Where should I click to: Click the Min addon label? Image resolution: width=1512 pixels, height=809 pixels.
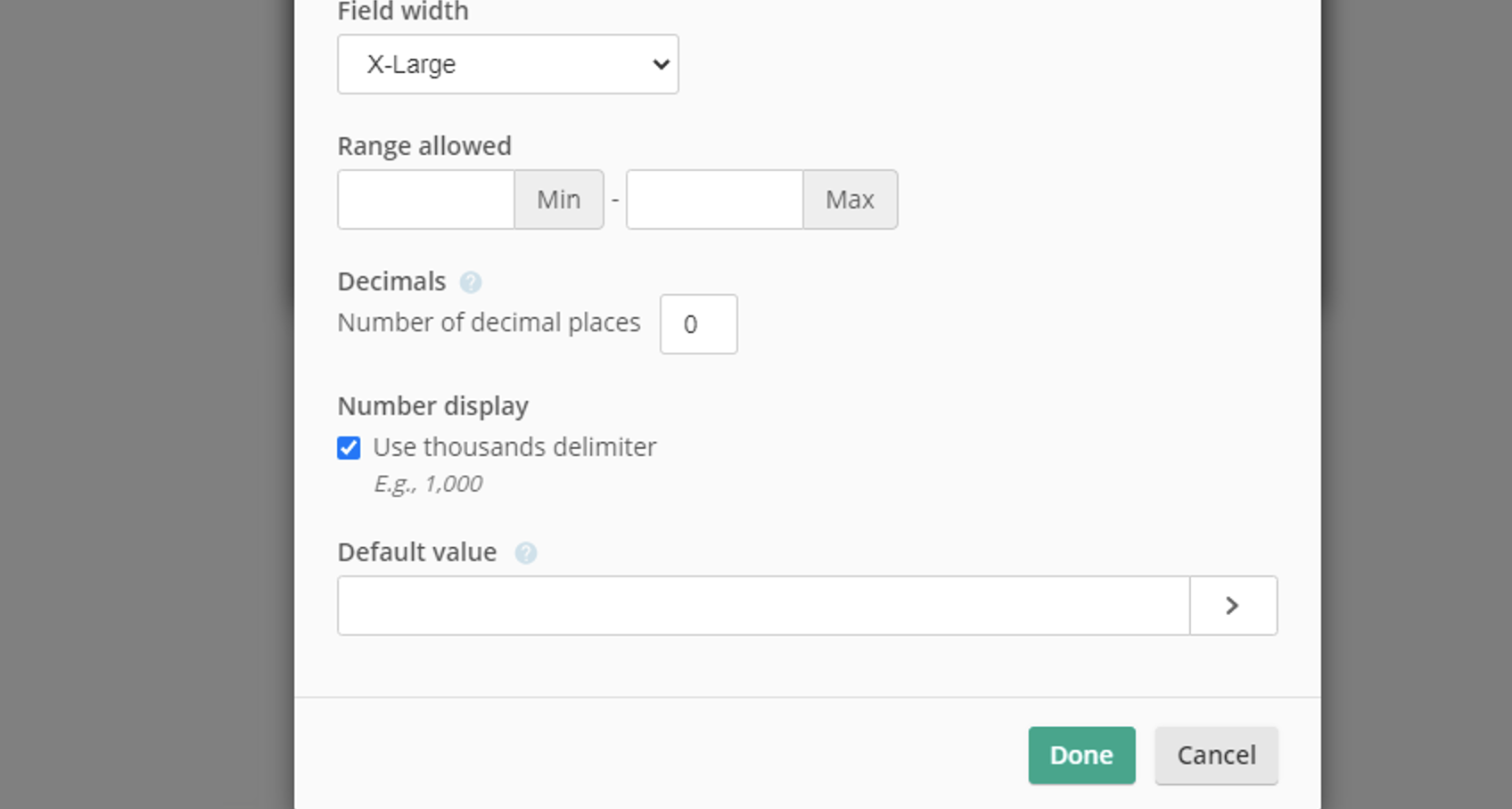(x=559, y=200)
